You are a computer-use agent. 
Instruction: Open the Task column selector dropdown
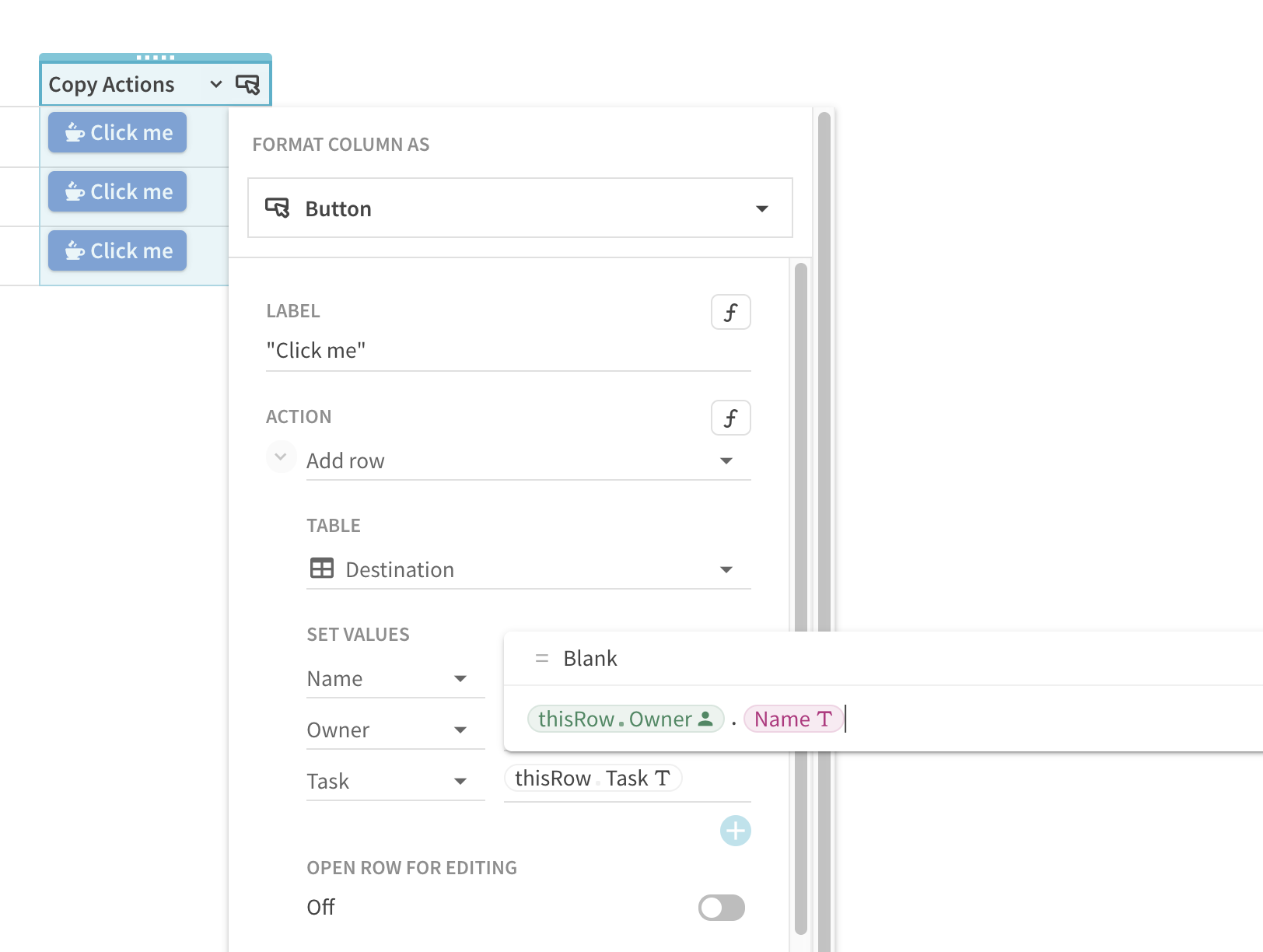tap(396, 782)
